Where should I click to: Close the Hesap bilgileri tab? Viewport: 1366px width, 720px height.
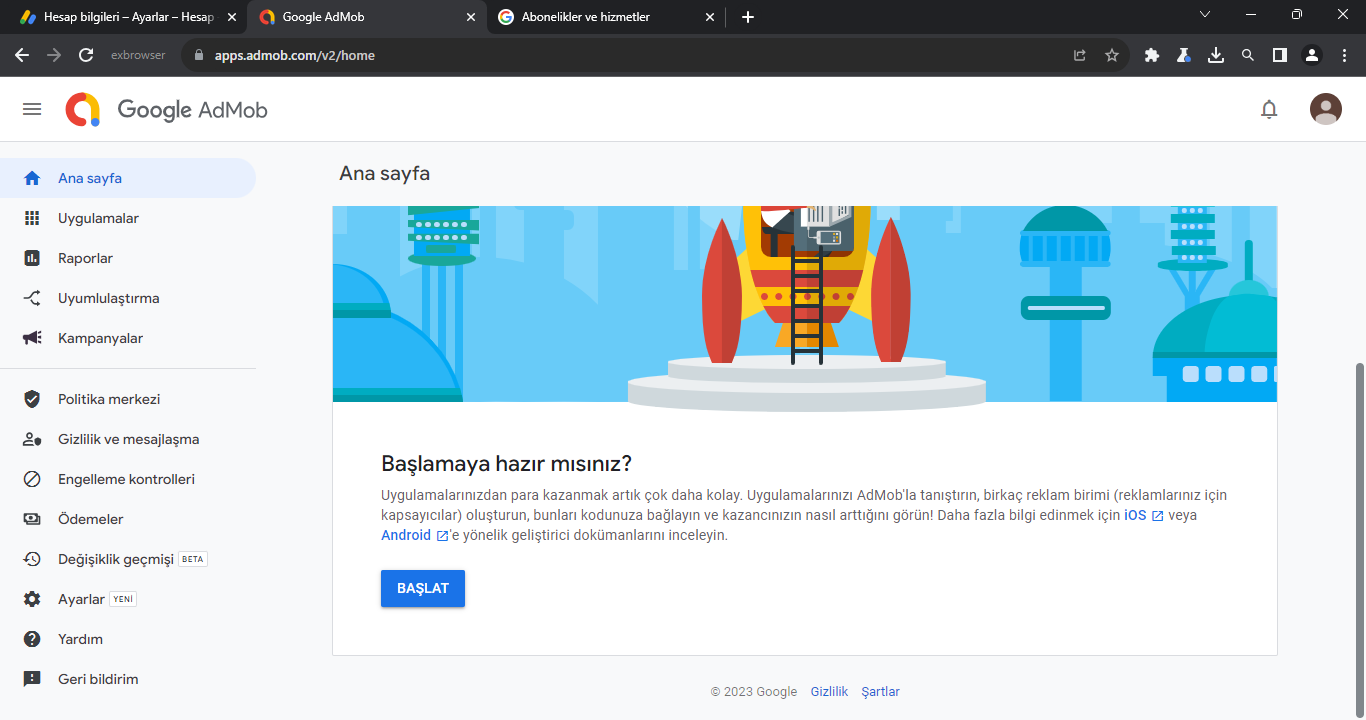[x=232, y=17]
